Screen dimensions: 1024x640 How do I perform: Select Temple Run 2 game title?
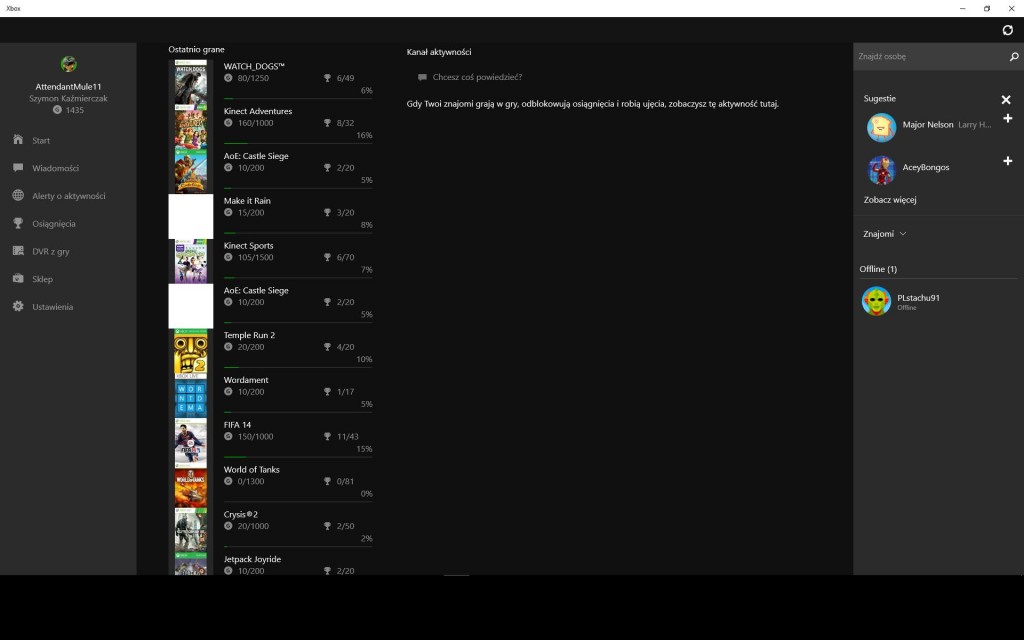tap(249, 335)
